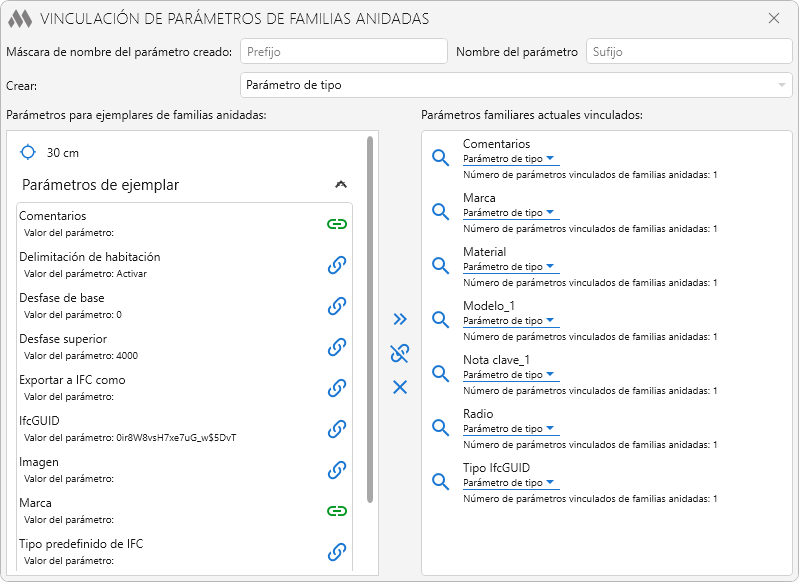Click the X delete icon in center column

400,387
